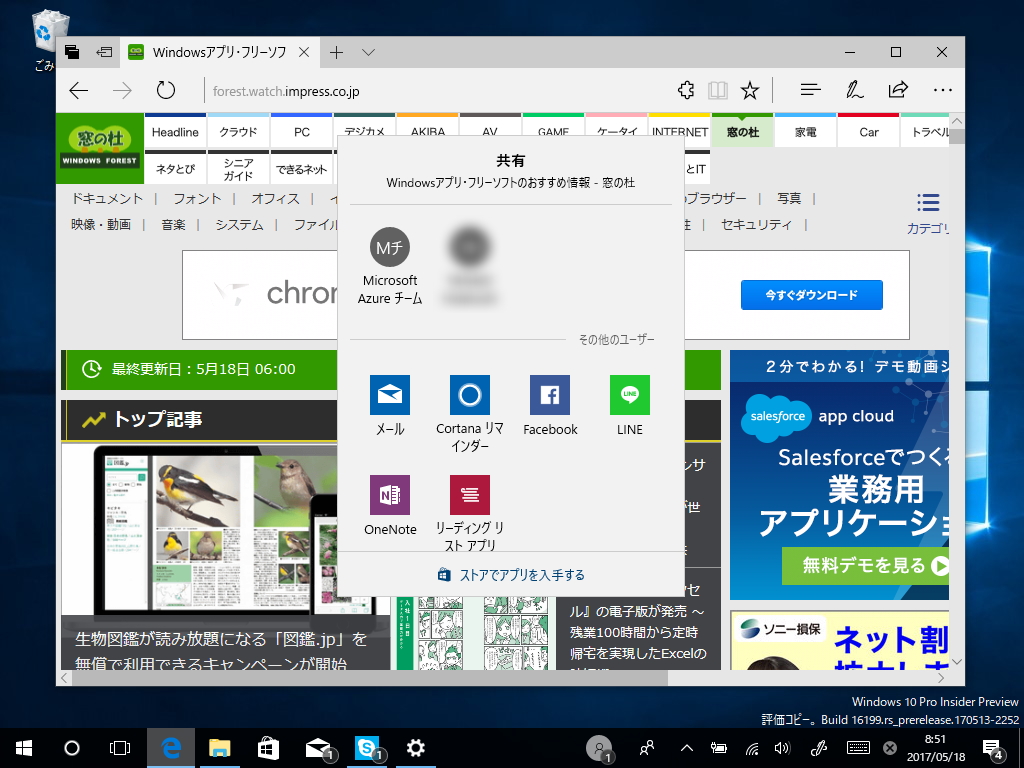
Task: Expand hidden icons in the system tray
Action: click(684, 747)
